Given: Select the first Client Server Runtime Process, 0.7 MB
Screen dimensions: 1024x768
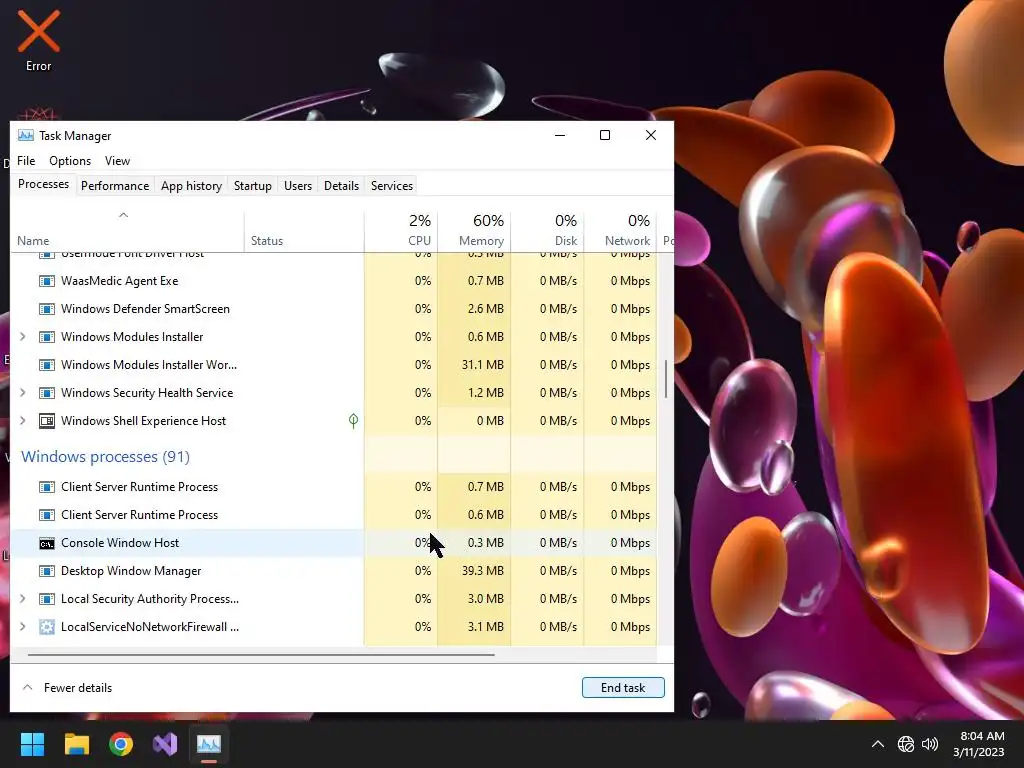Looking at the screenshot, I should [334, 487].
